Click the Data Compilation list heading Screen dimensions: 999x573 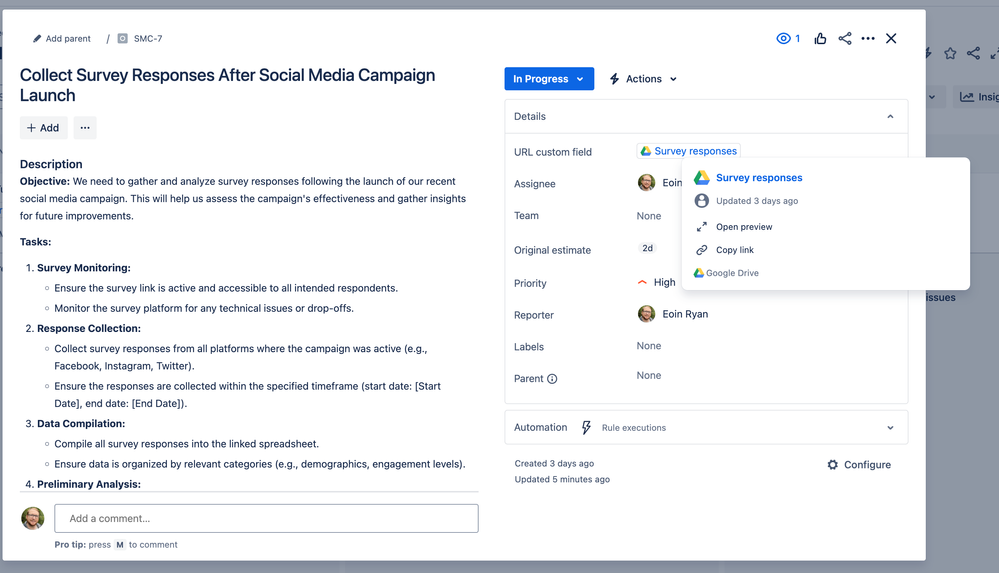pyautogui.click(x=81, y=423)
